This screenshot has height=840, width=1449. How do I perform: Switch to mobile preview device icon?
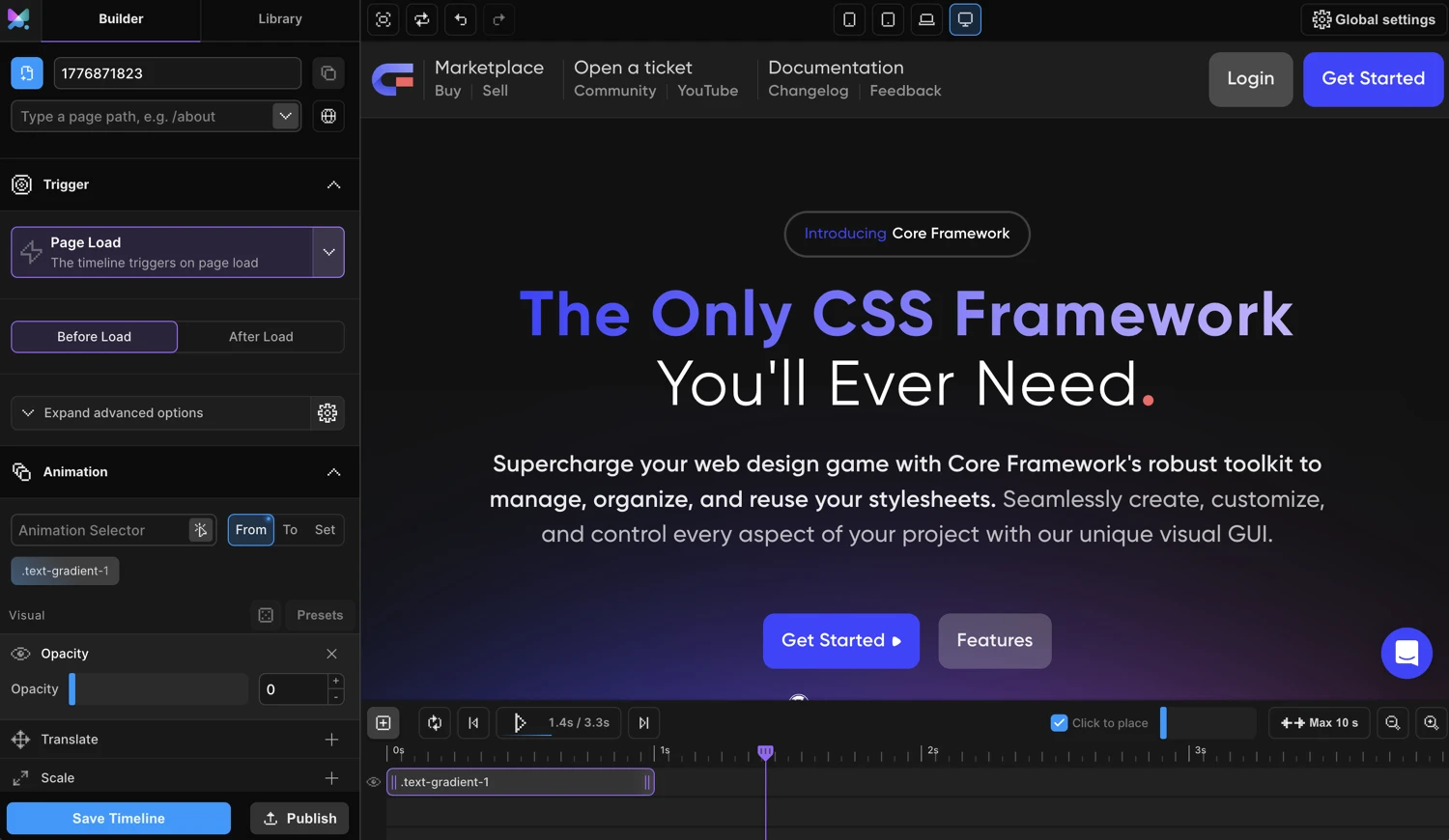[849, 19]
